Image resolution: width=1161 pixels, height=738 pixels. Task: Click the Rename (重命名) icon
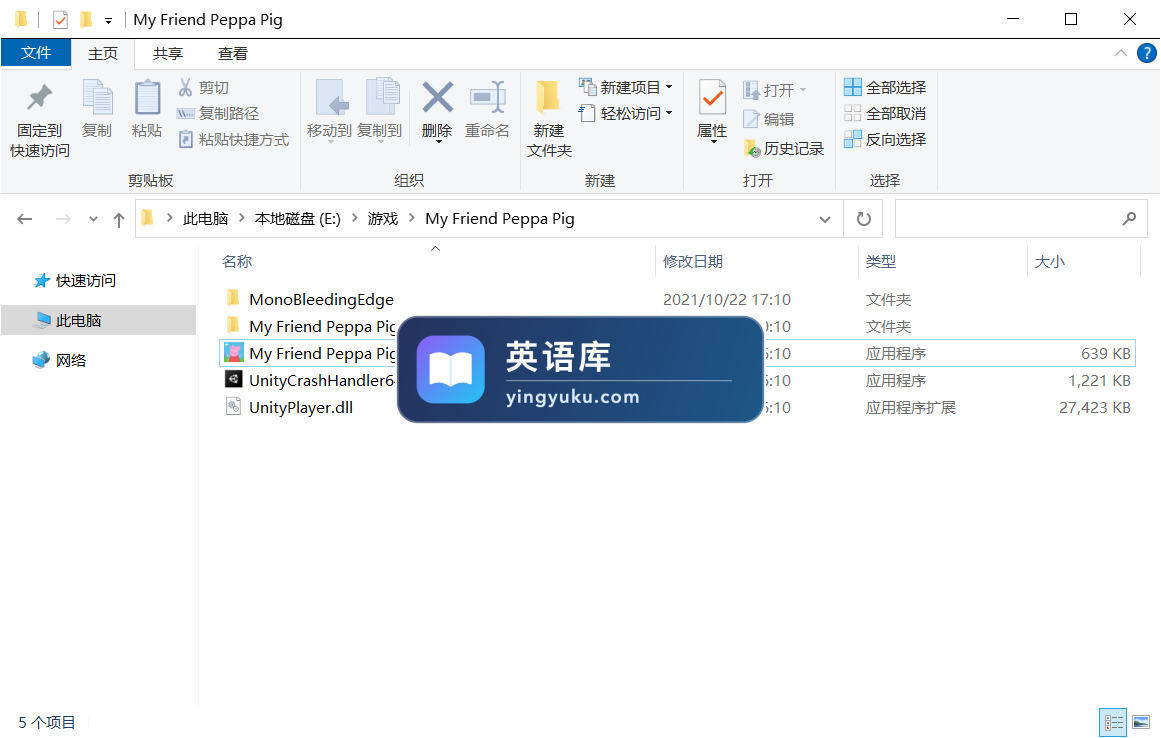(x=487, y=98)
